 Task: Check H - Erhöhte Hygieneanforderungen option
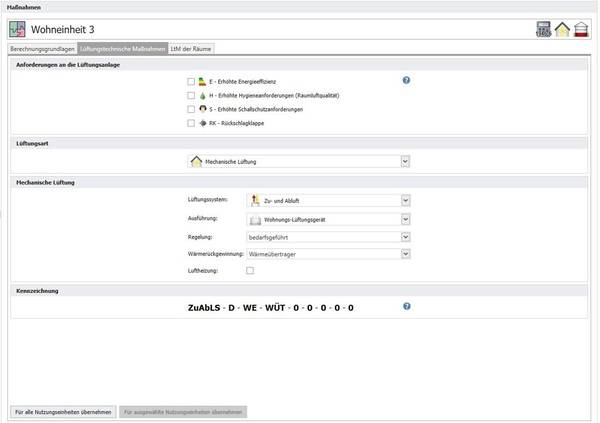click(190, 95)
